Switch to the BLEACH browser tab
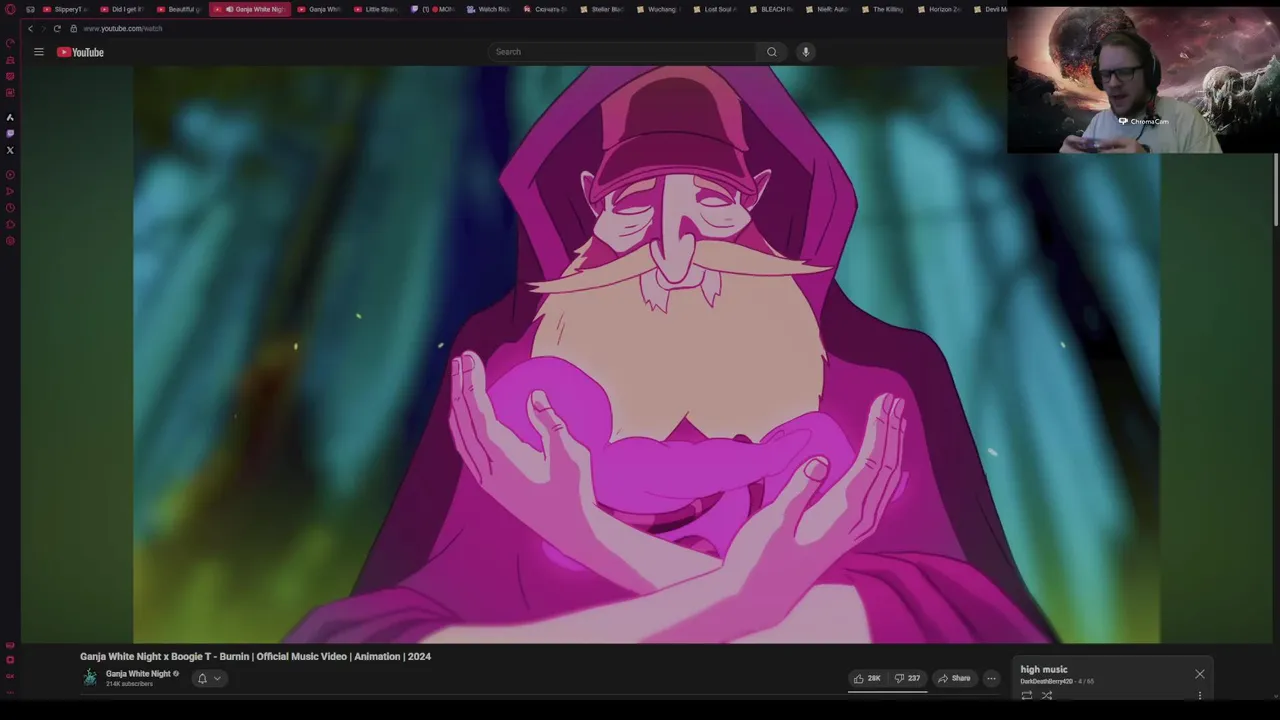1280x720 pixels. point(773,9)
